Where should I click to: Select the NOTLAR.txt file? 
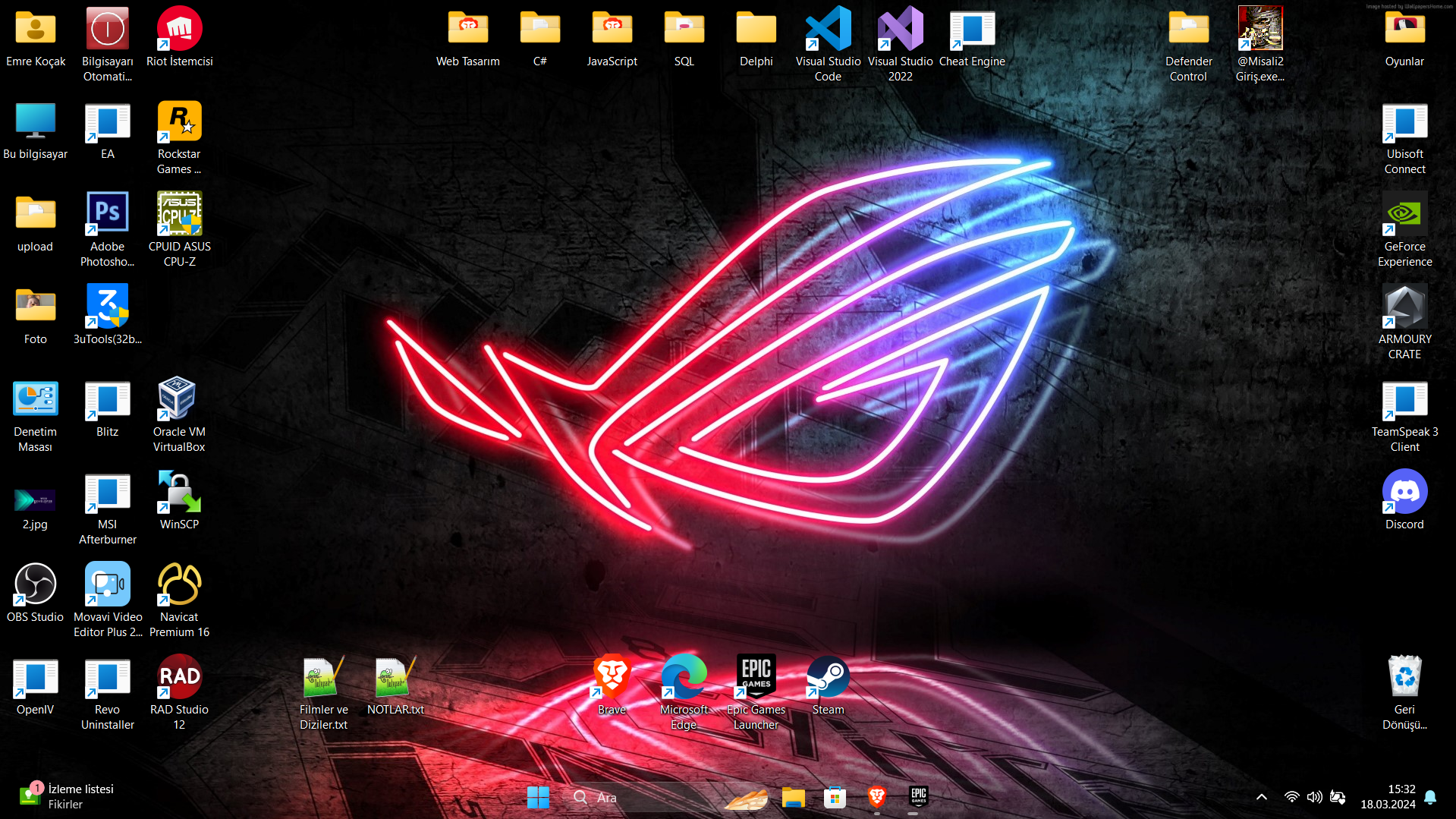[396, 686]
